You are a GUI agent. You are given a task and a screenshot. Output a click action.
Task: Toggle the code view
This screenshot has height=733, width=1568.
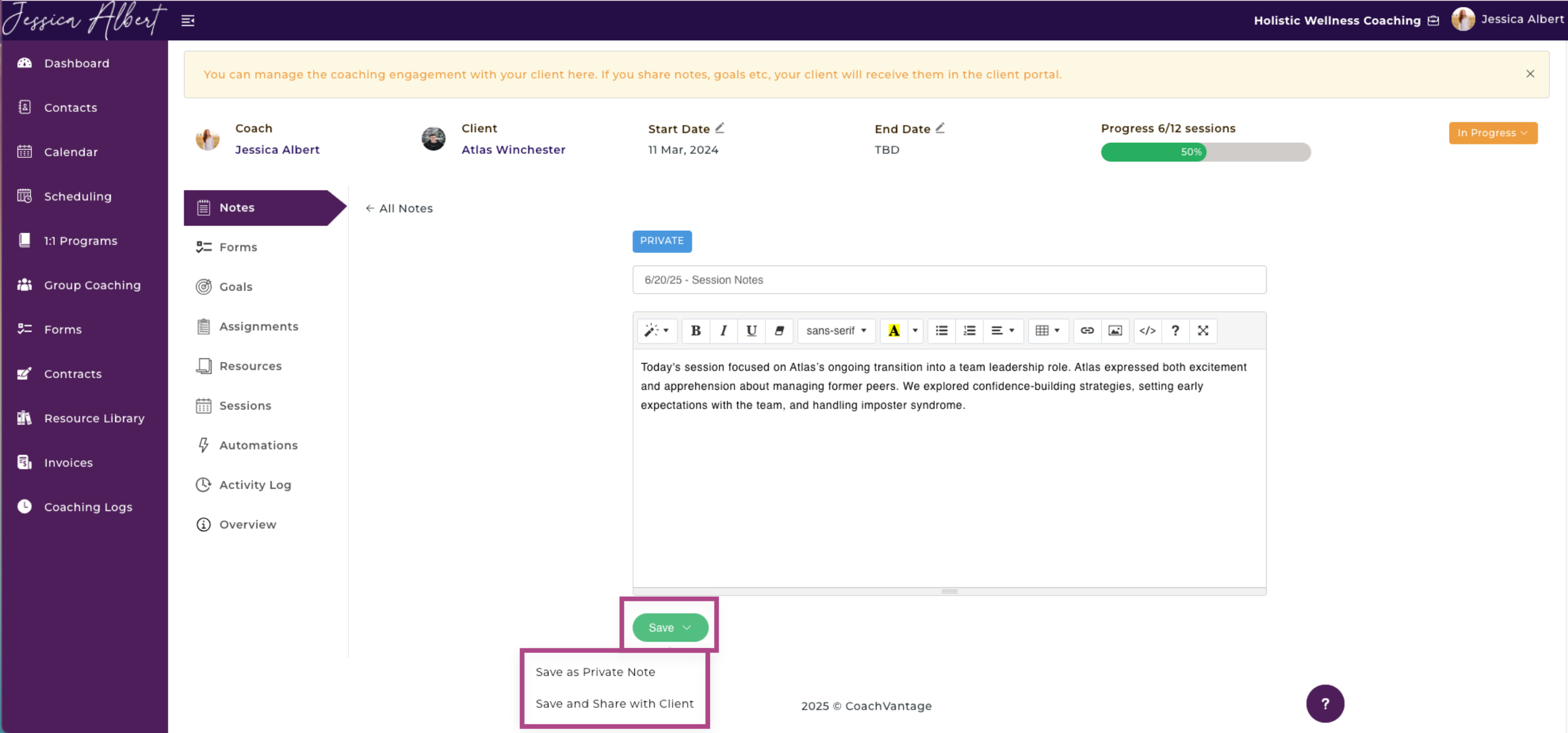[x=1147, y=331]
